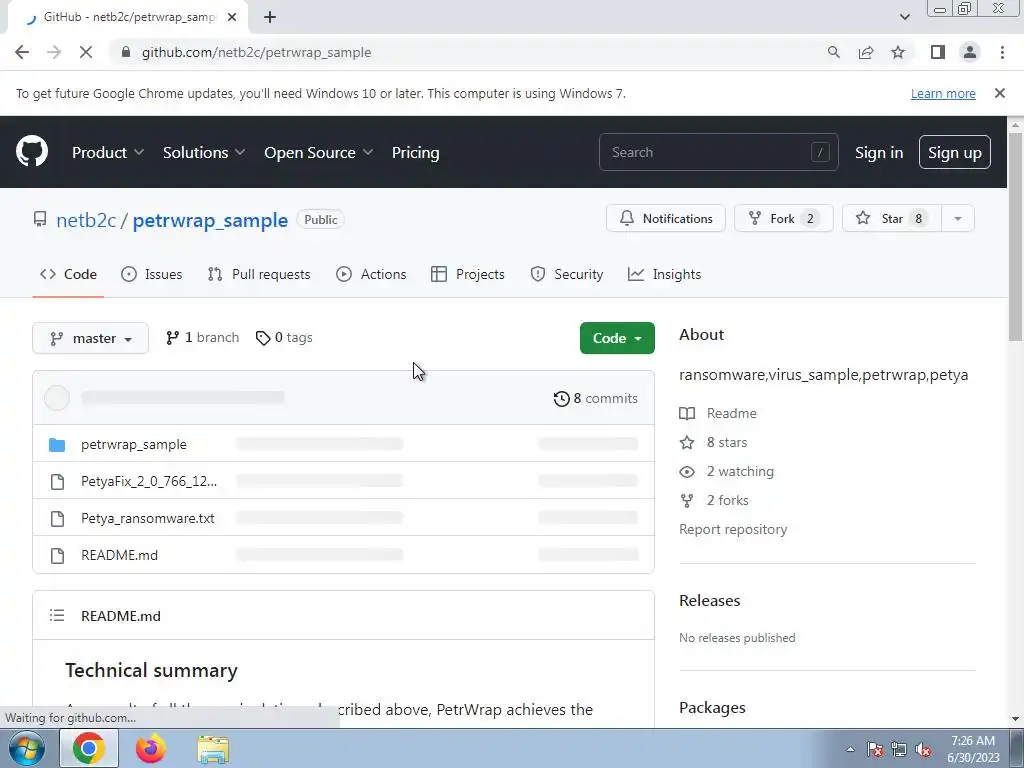Switch to the Code tab
Image resolution: width=1024 pixels, height=768 pixels.
69,274
